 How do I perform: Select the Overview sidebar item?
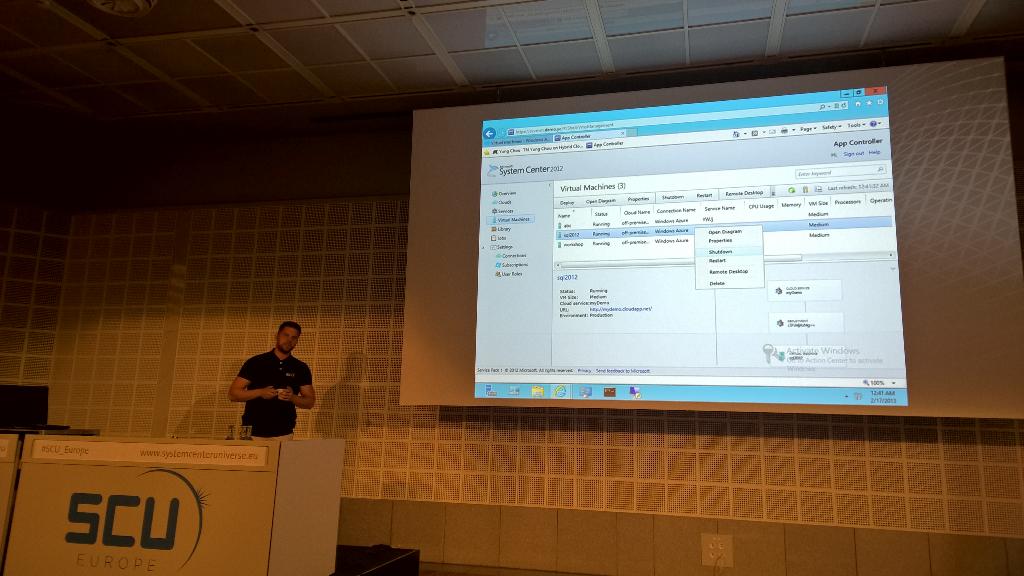506,192
